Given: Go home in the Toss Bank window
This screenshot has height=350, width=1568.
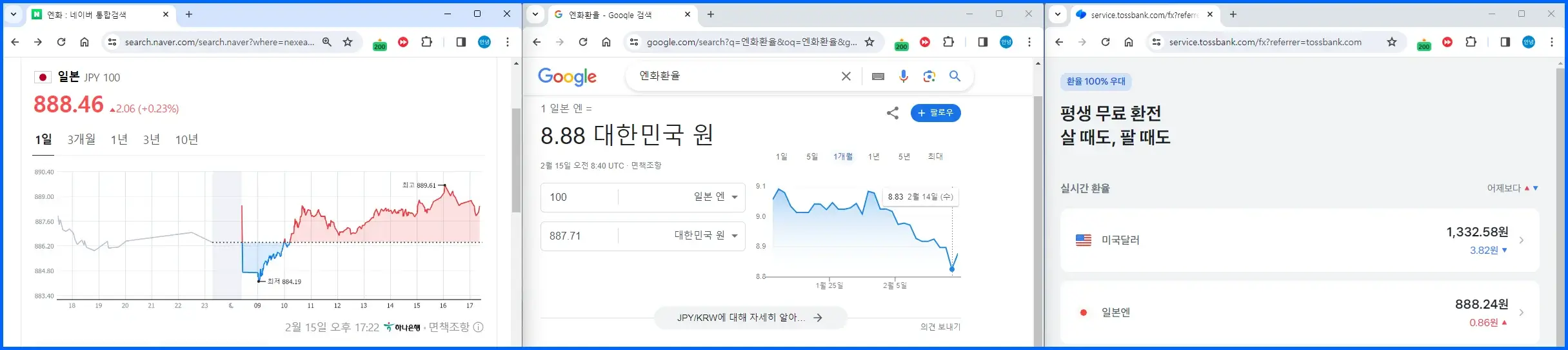Looking at the screenshot, I should tap(1129, 42).
